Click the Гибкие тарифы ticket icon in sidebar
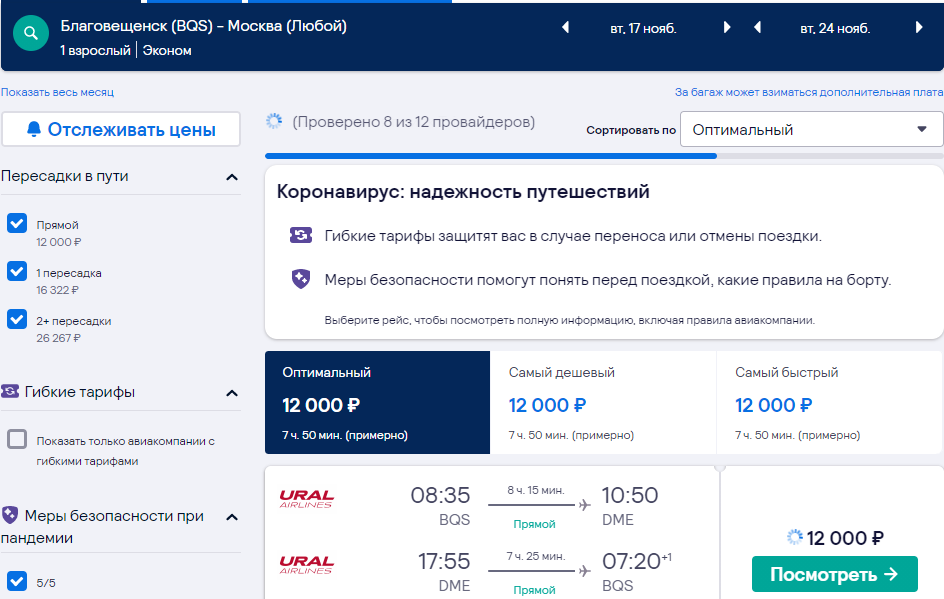Image resolution: width=944 pixels, height=599 pixels. [10, 391]
